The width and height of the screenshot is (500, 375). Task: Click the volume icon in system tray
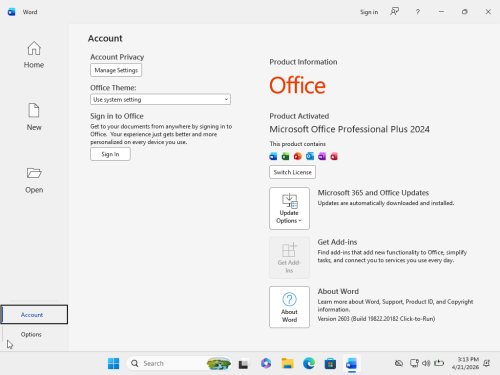[x=426, y=363]
